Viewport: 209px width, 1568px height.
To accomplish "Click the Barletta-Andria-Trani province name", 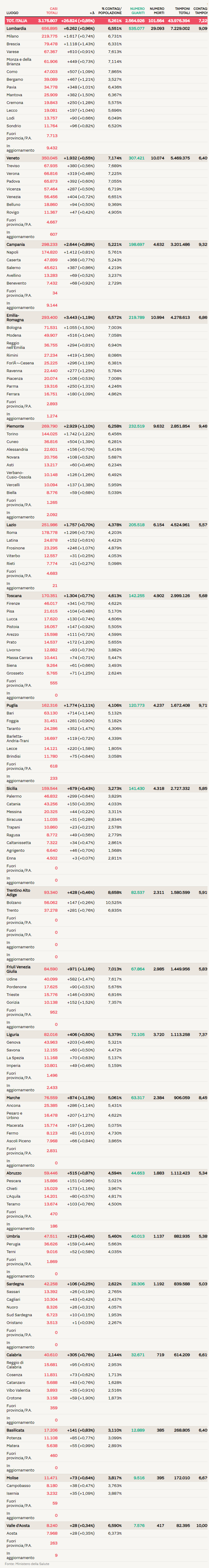I will [18, 738].
